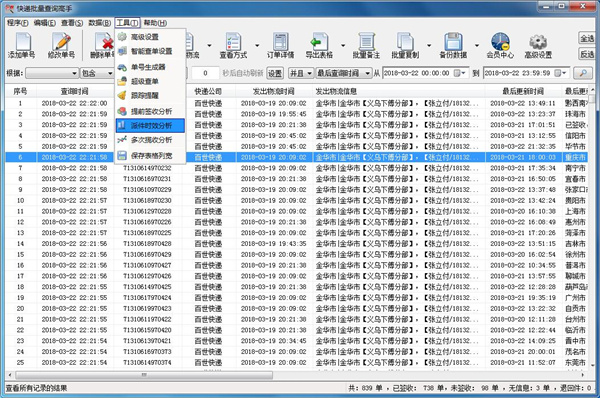Viewport: 600px width, 398px height.
Task: Sort by the 序号 column header
Action: (20, 91)
